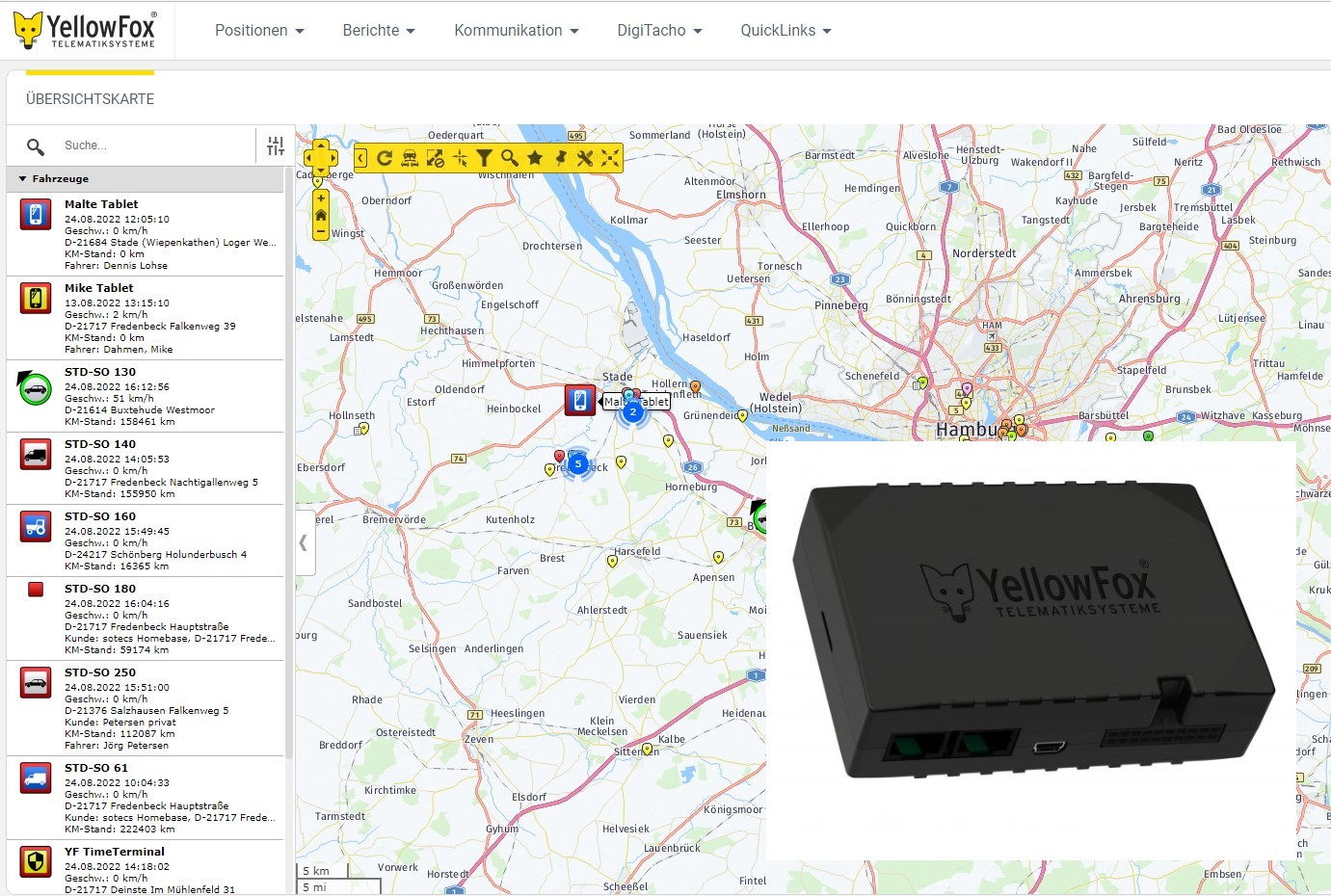This screenshot has width=1331, height=896.
Task: Zoom out the map with minus button
Action: point(321,232)
